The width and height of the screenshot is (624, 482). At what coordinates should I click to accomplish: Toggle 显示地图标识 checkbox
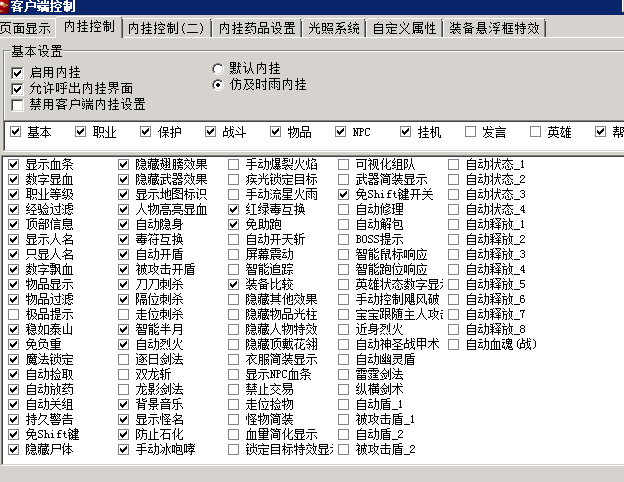click(x=123, y=195)
